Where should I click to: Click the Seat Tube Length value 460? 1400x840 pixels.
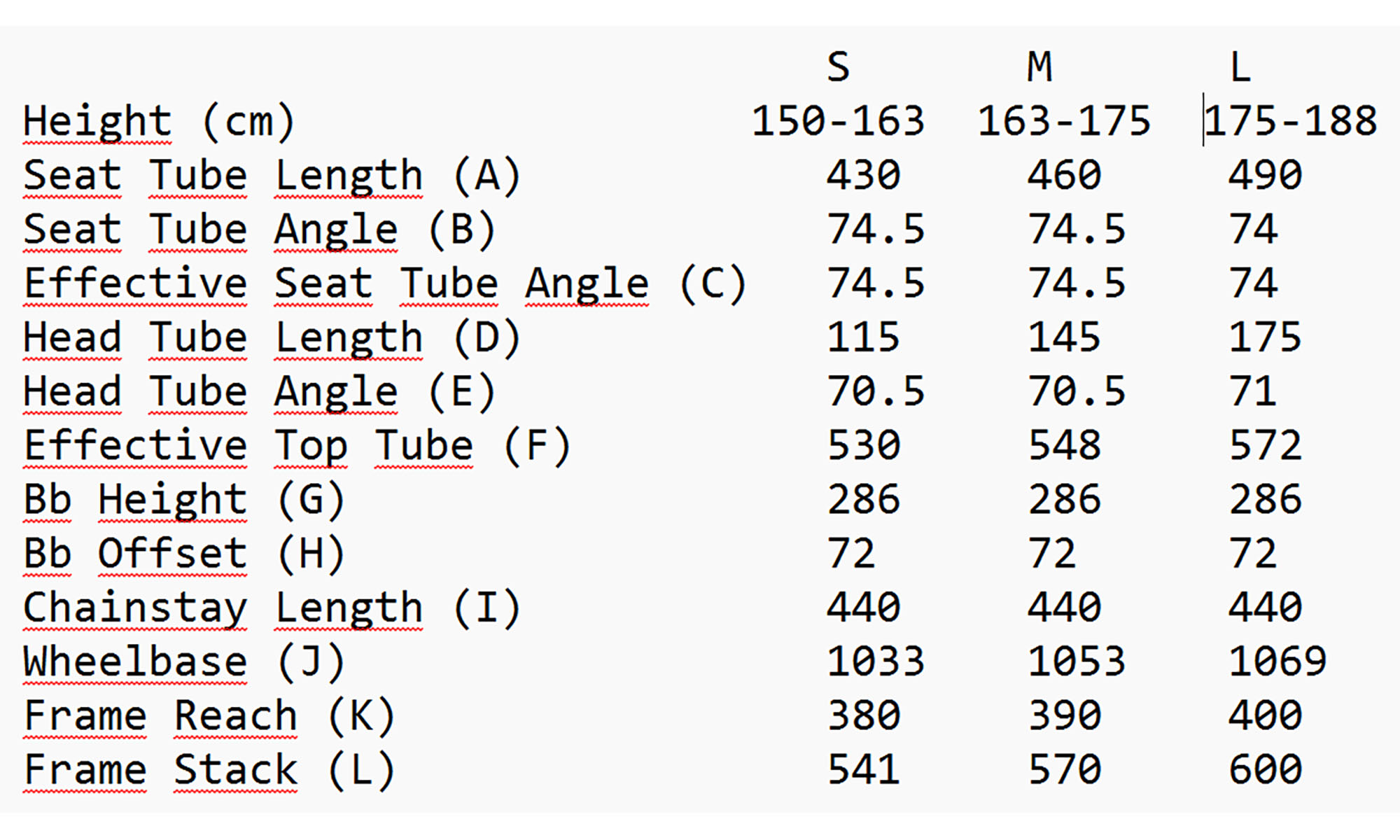tap(1064, 176)
